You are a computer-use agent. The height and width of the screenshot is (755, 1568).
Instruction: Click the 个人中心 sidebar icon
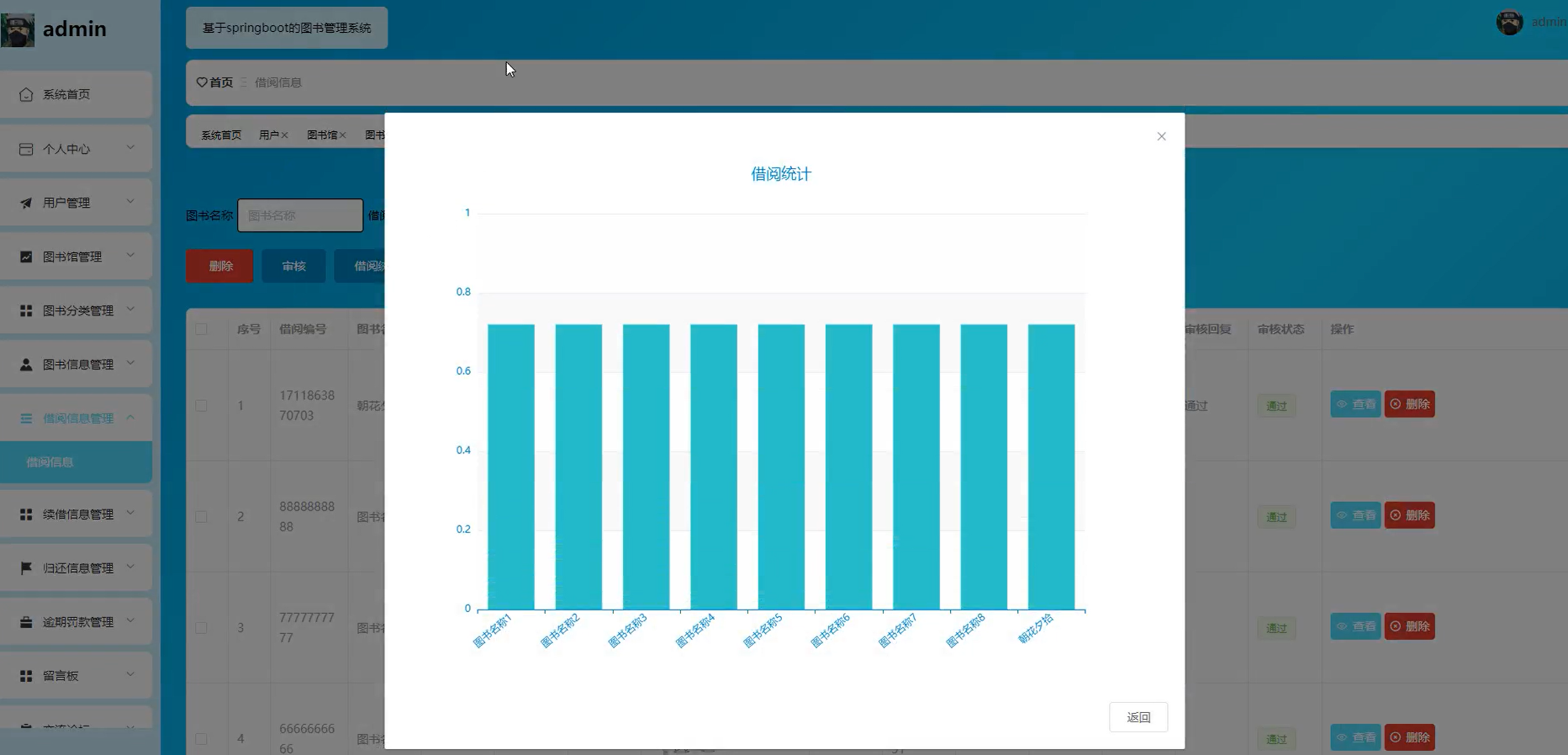pos(26,149)
